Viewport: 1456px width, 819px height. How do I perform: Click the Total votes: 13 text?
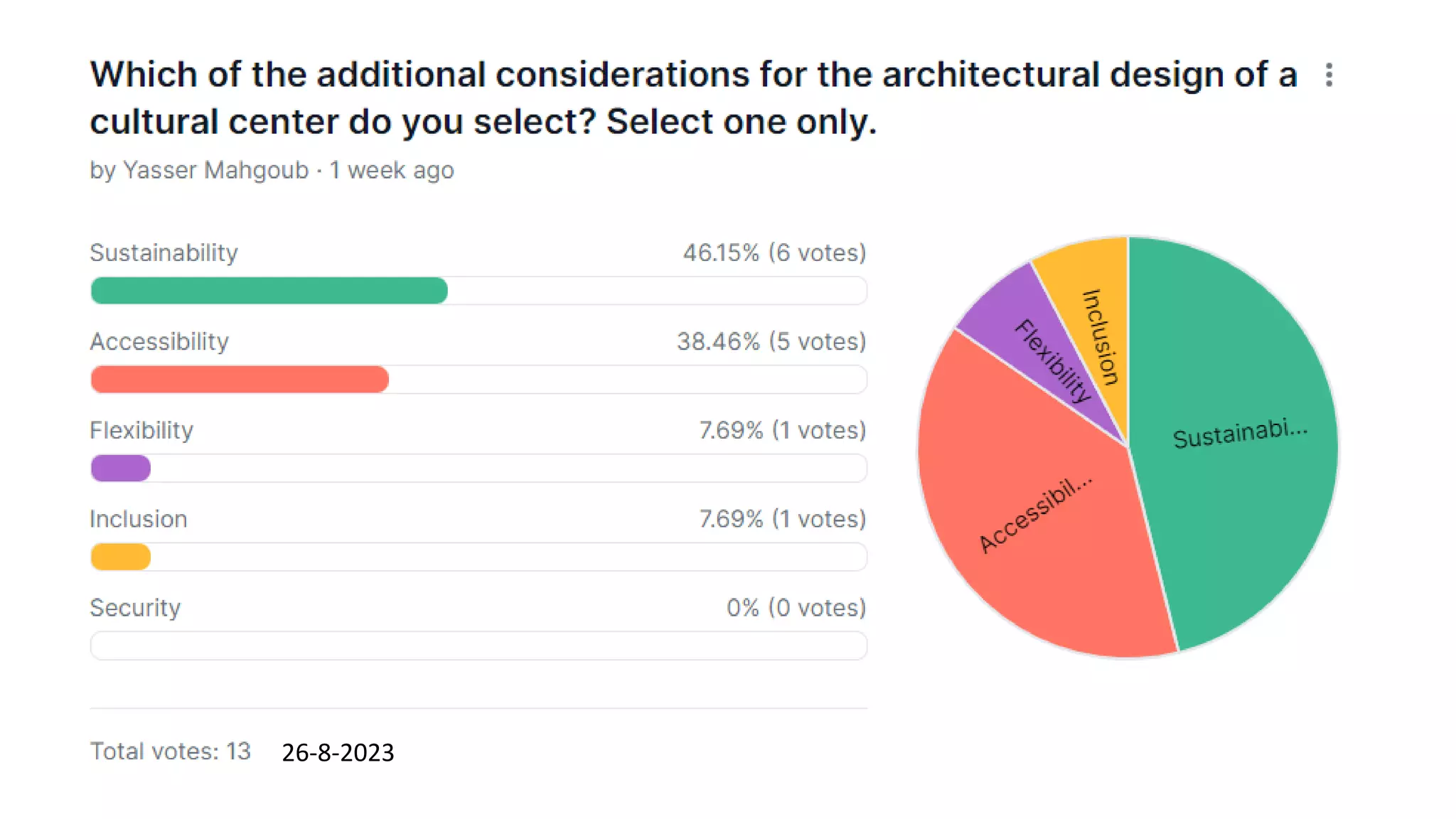[170, 751]
